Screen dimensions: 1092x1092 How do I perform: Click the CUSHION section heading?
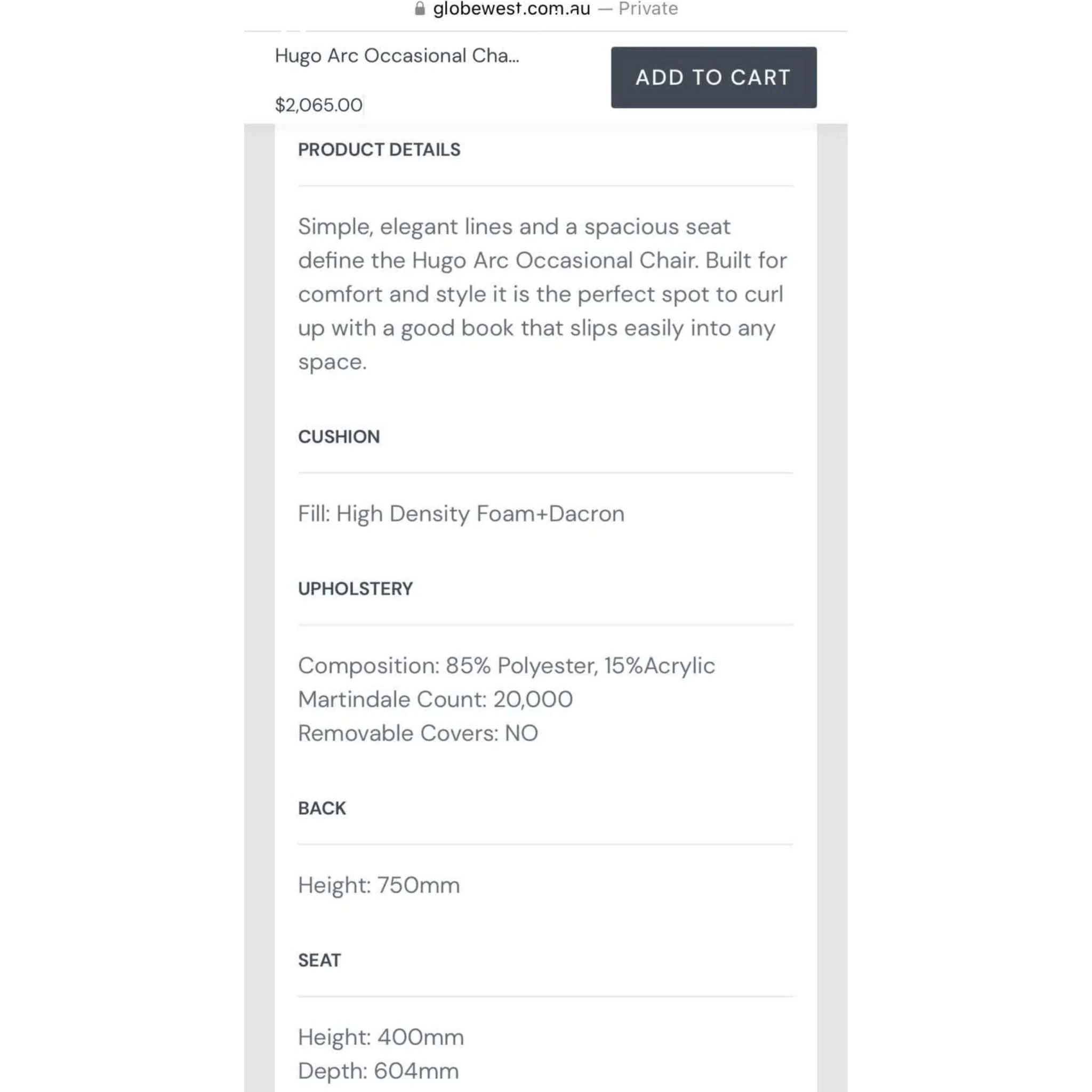339,437
